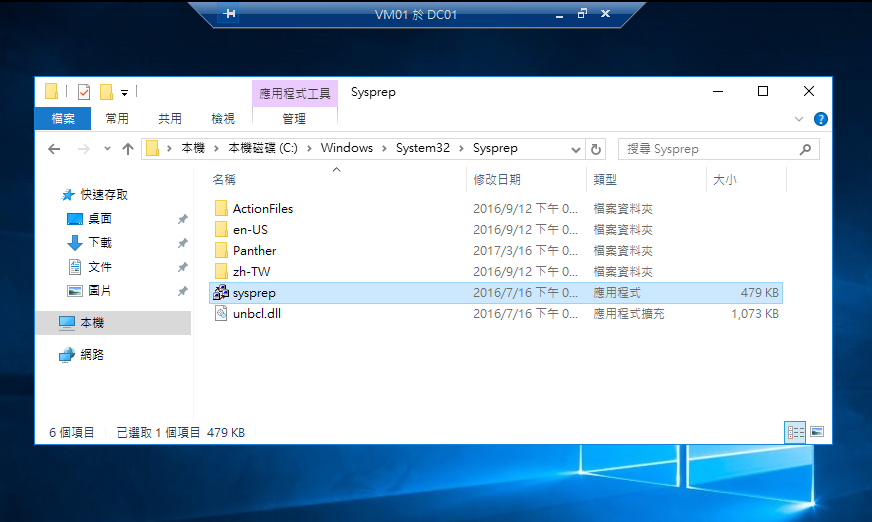Open the 管理 (Manage) ribbon tab

[x=294, y=119]
